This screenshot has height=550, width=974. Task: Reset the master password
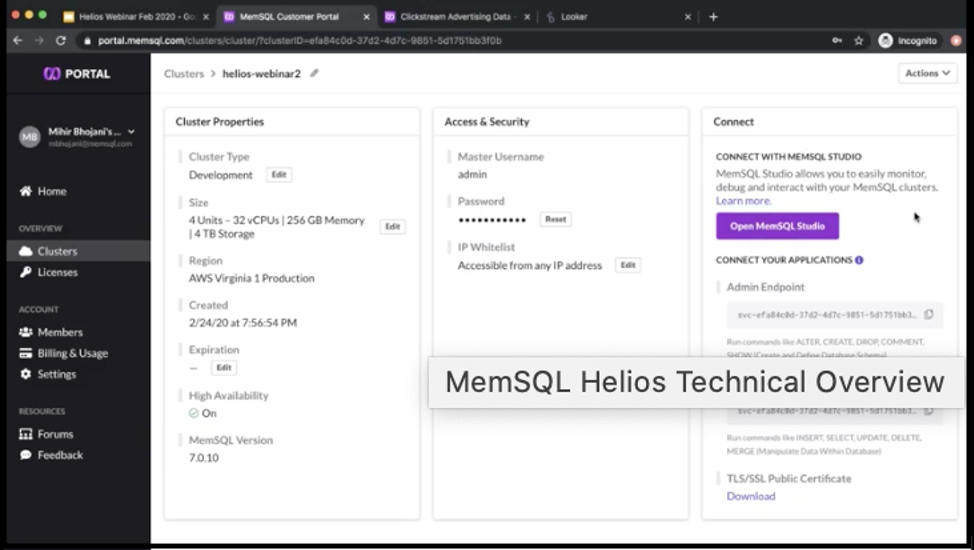pyautogui.click(x=555, y=219)
